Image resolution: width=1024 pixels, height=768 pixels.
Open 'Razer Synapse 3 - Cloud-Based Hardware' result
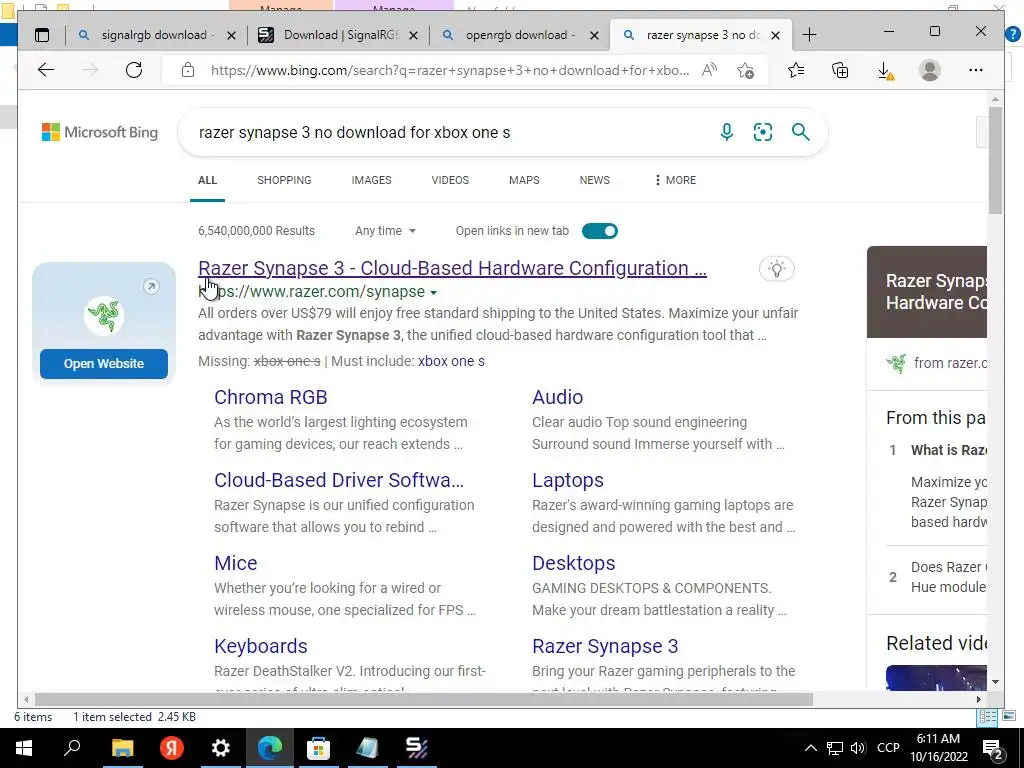click(452, 268)
